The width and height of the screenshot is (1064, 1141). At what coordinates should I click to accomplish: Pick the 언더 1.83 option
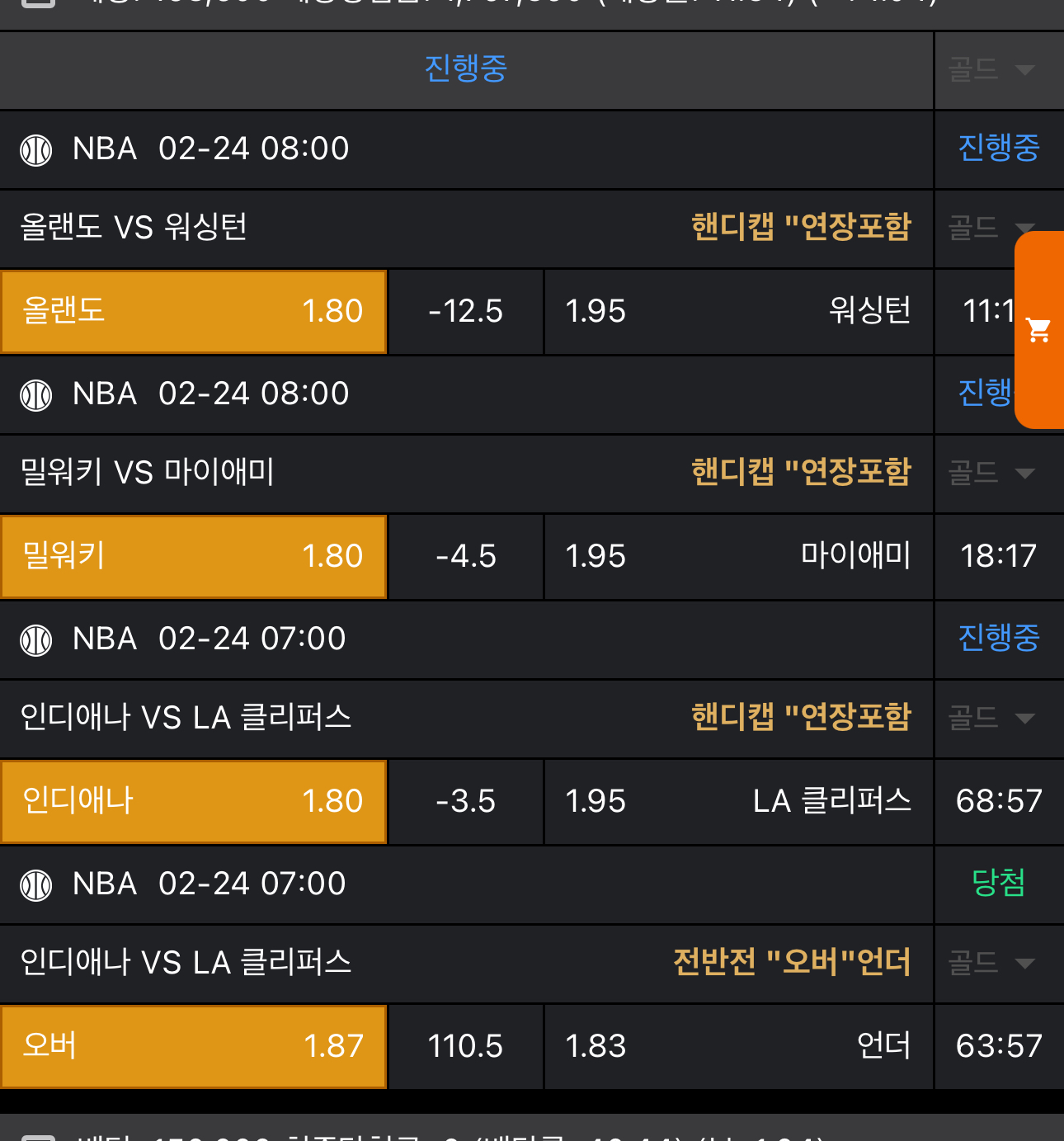(x=738, y=1046)
